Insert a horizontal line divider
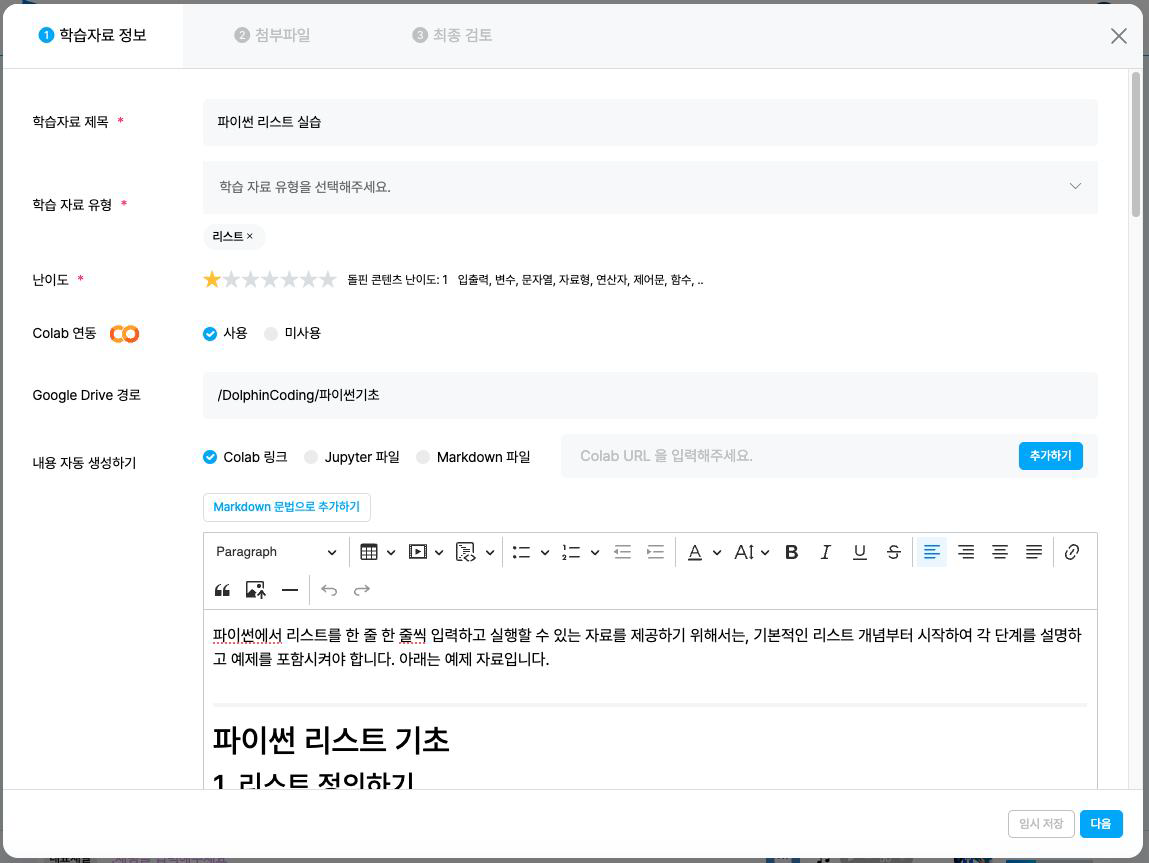This screenshot has width=1149, height=863. tap(289, 590)
